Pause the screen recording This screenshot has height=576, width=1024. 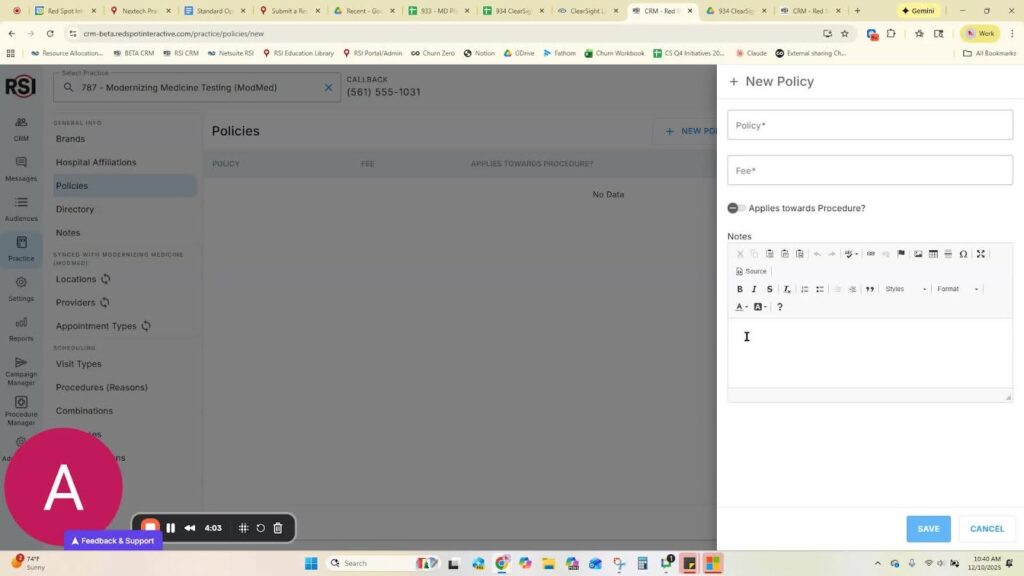coord(171,528)
